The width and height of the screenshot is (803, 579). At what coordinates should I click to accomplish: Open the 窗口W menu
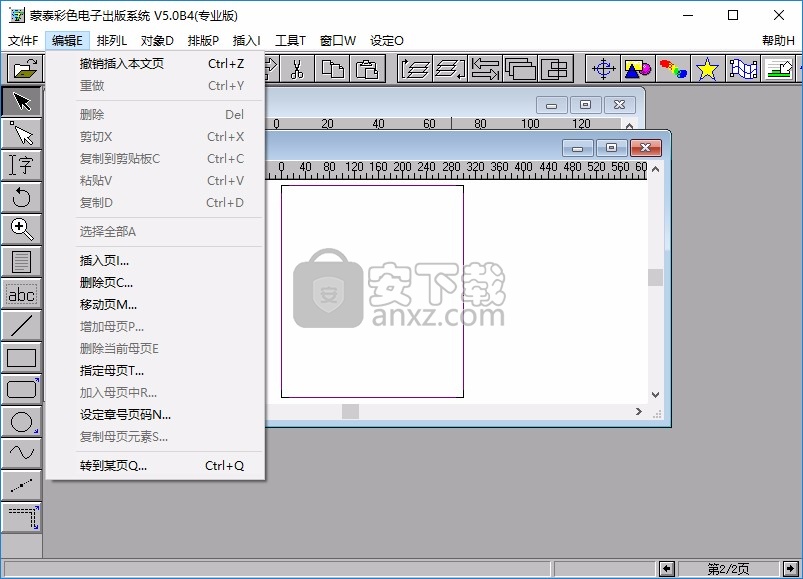[337, 40]
